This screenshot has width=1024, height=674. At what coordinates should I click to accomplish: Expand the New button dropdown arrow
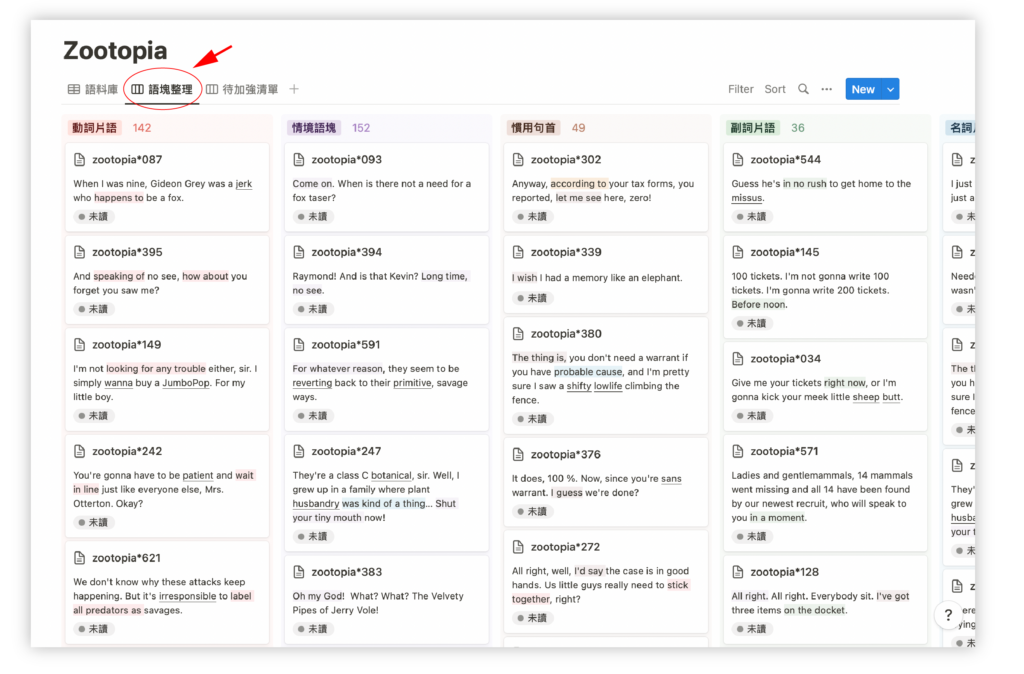[x=891, y=89]
